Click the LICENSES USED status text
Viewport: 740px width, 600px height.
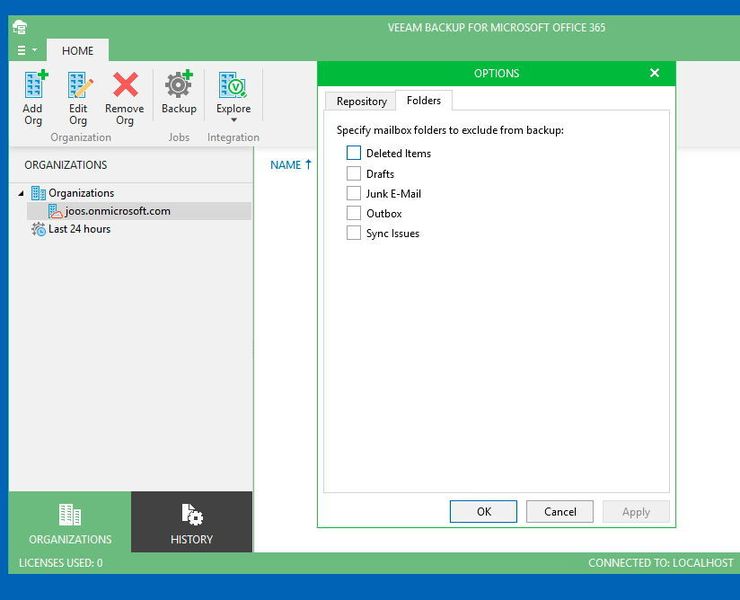(60, 563)
